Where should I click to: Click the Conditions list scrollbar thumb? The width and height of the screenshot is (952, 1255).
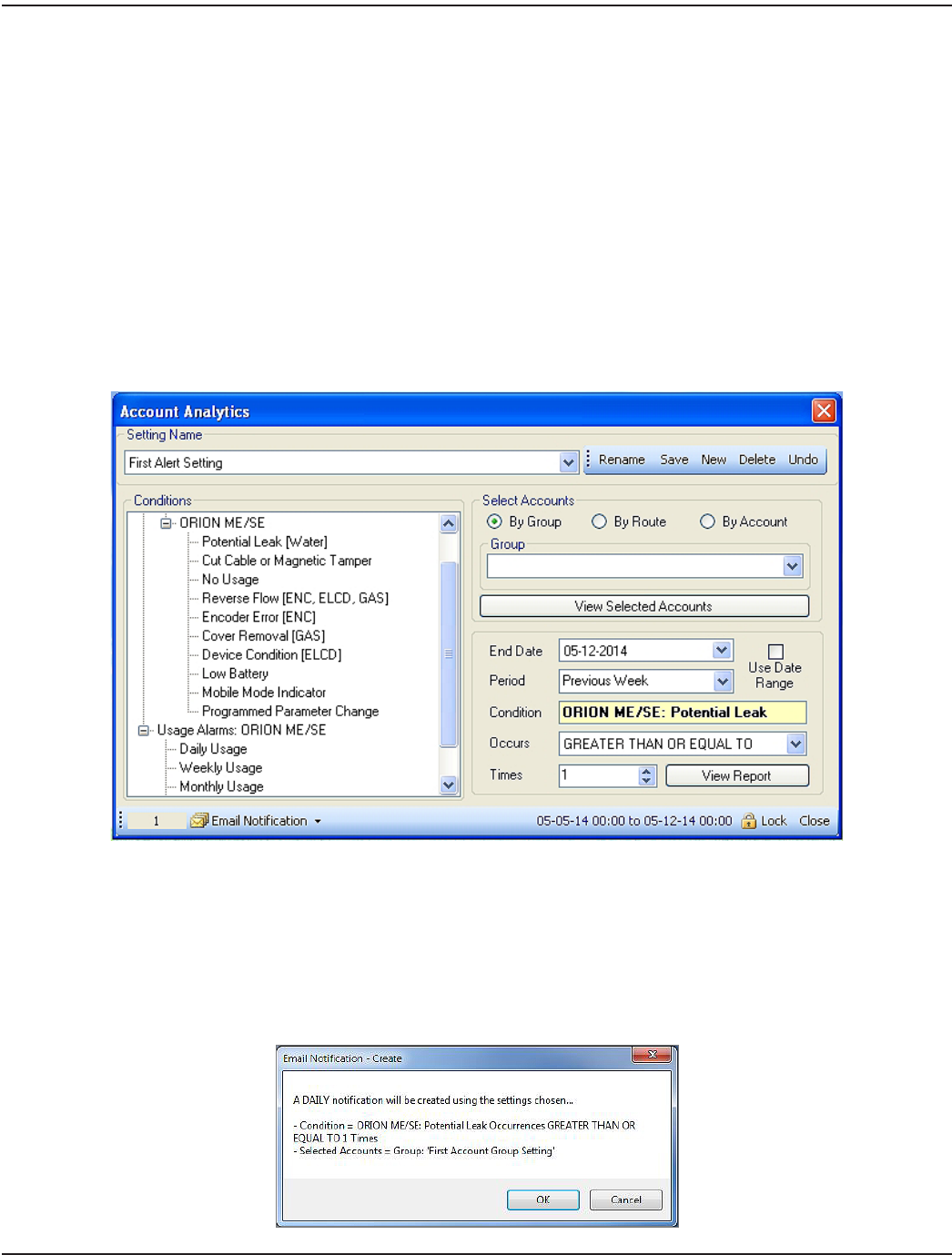coord(449,653)
